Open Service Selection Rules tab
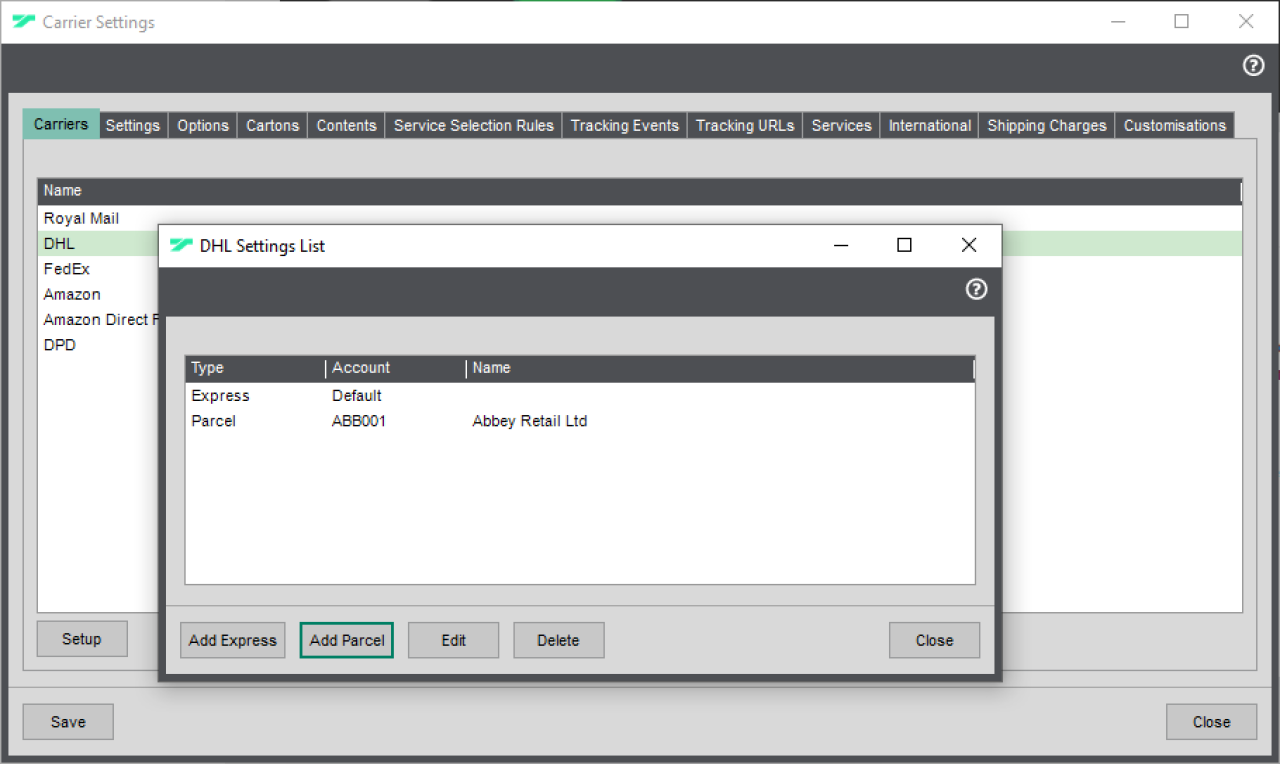 click(474, 126)
